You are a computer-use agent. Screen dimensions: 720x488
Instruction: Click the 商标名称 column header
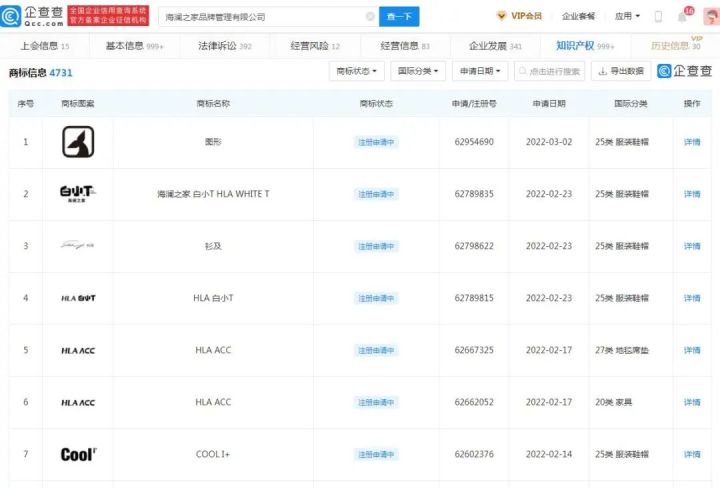tap(213, 104)
